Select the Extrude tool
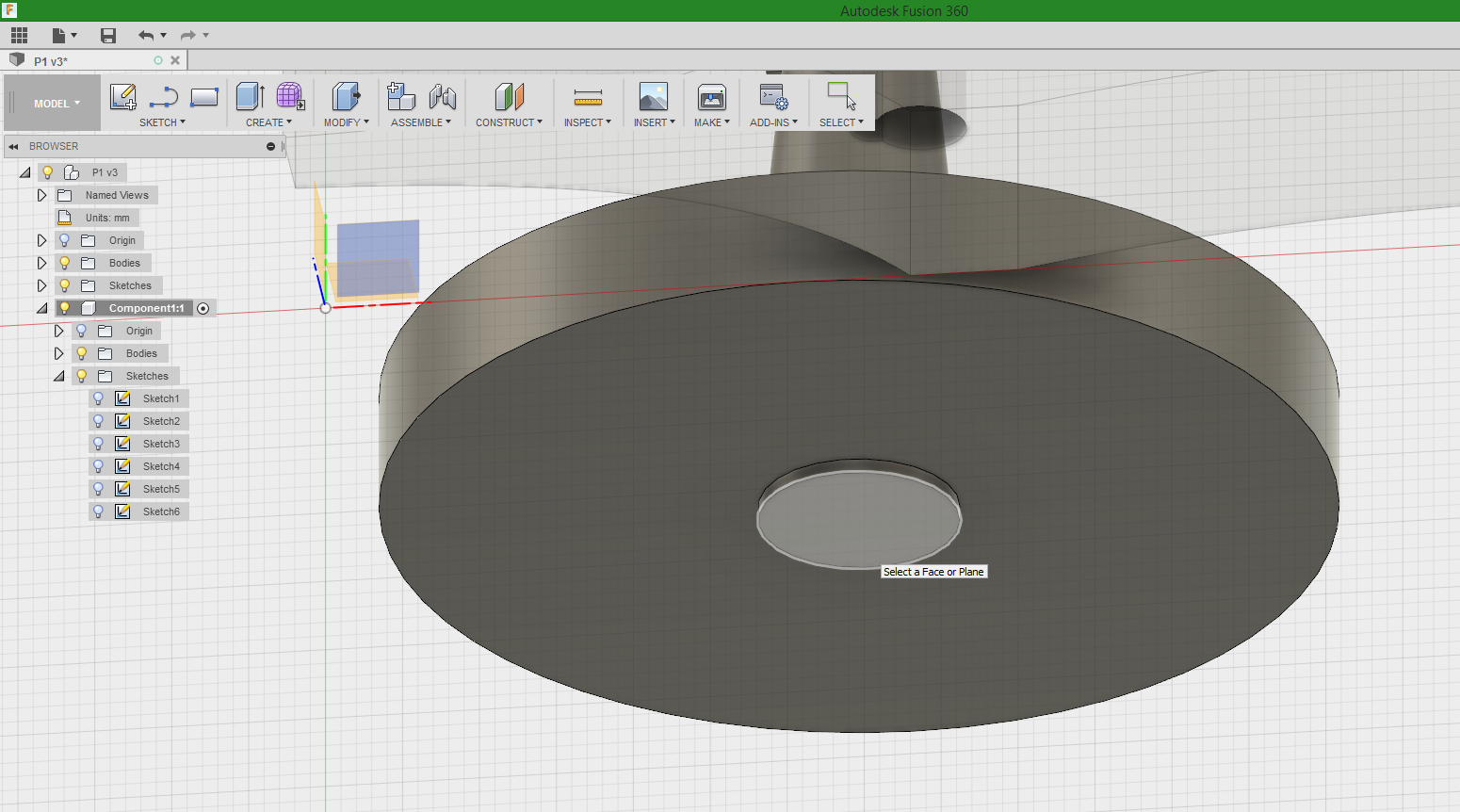Viewport: 1460px width, 812px height. 250,97
